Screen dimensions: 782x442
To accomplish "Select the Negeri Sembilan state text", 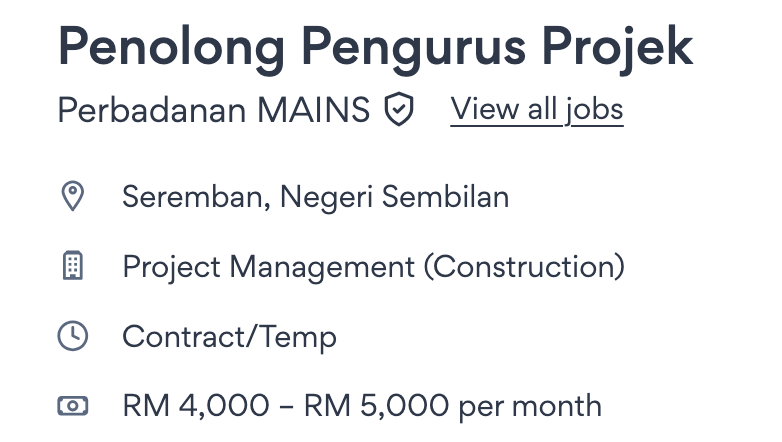I will pos(394,196).
